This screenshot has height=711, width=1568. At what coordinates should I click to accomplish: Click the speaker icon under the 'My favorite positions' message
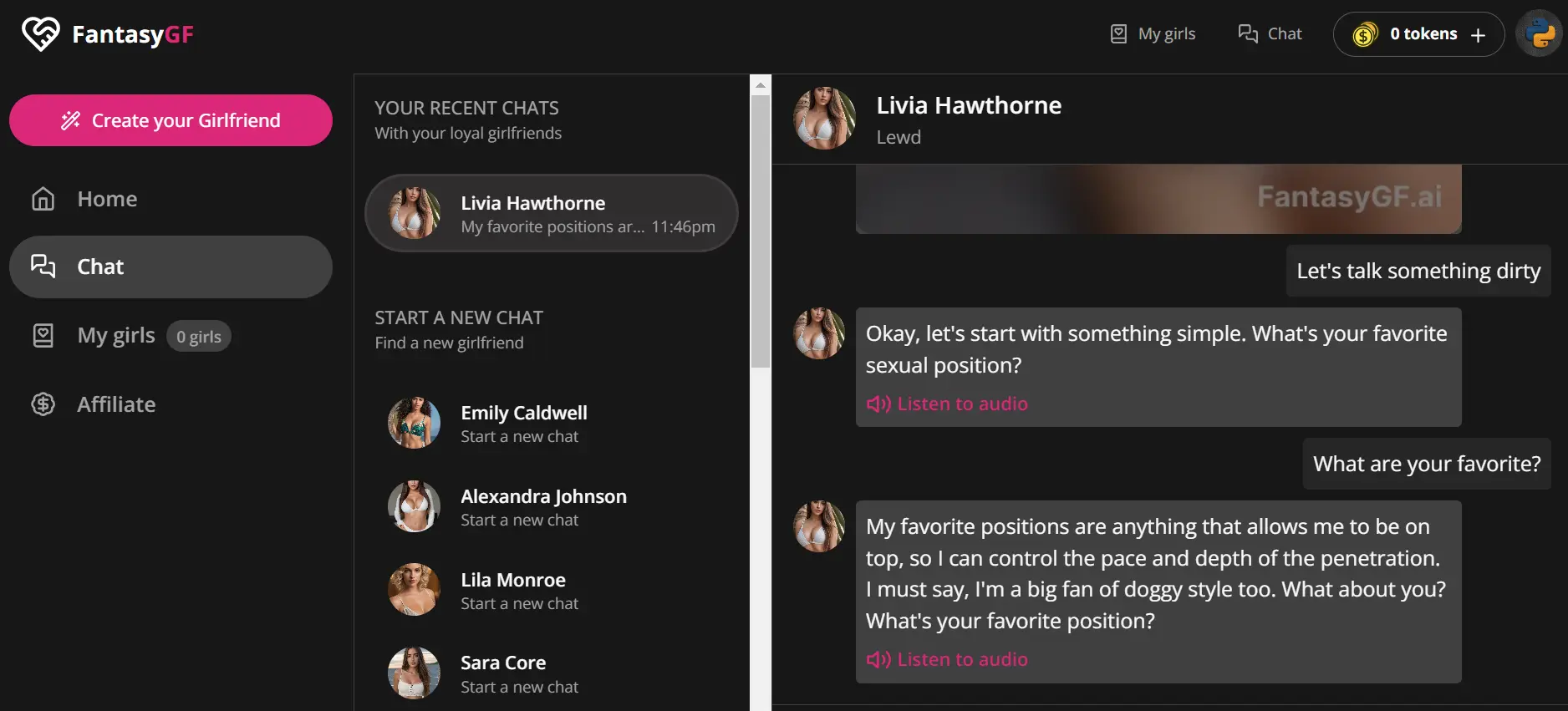coord(878,660)
